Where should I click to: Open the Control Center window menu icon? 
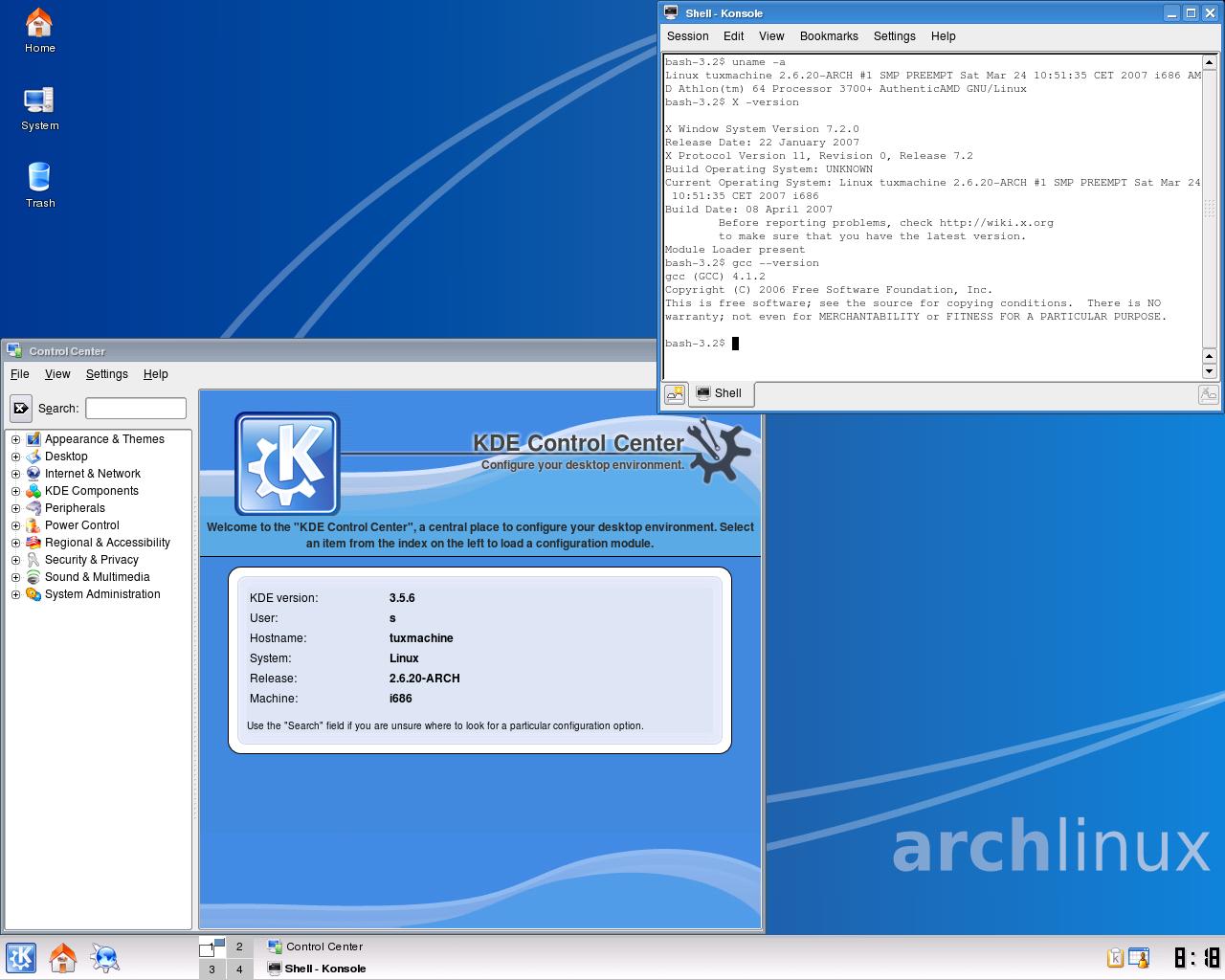point(14,351)
